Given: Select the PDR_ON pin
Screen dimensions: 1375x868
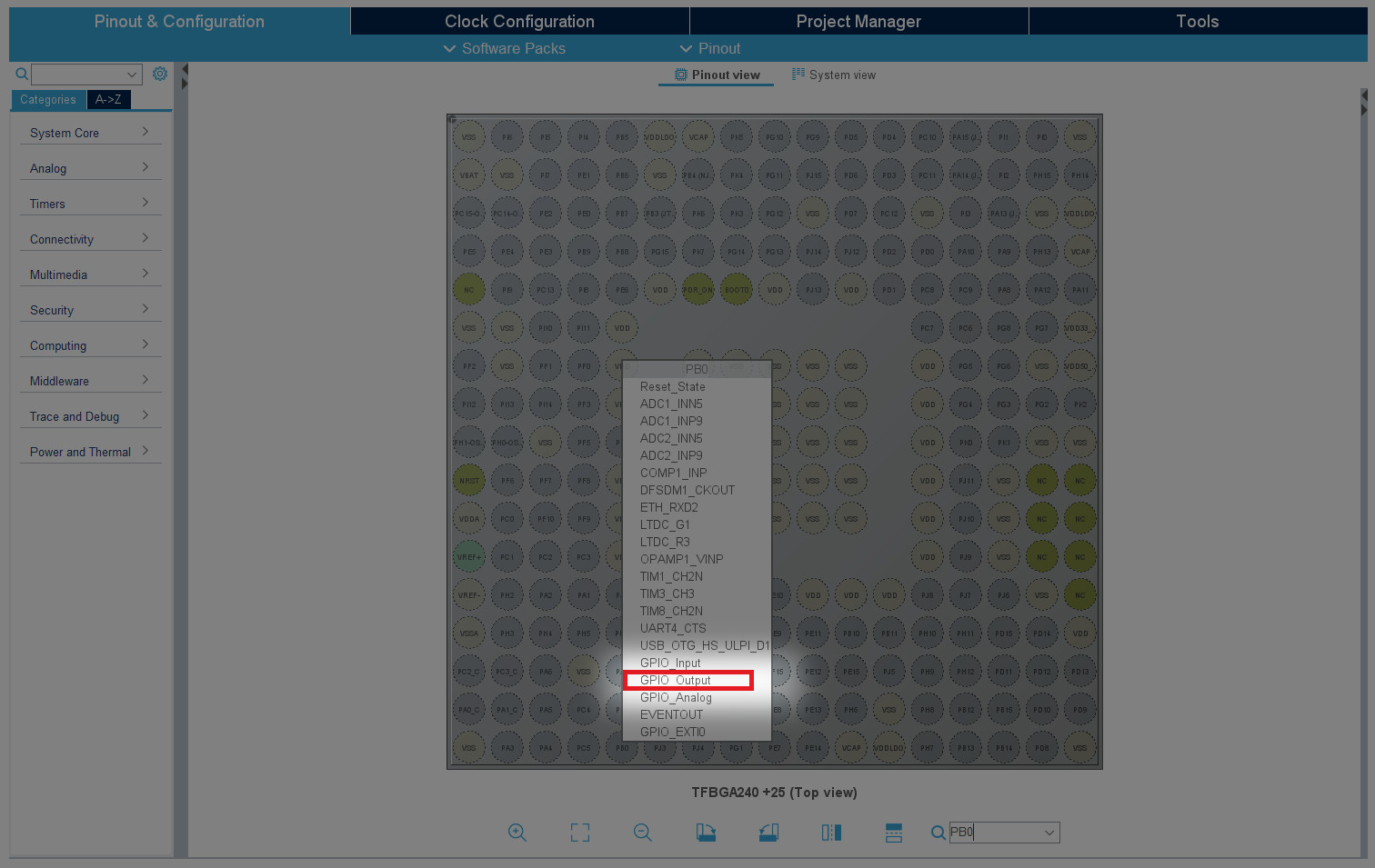Looking at the screenshot, I should point(698,290).
